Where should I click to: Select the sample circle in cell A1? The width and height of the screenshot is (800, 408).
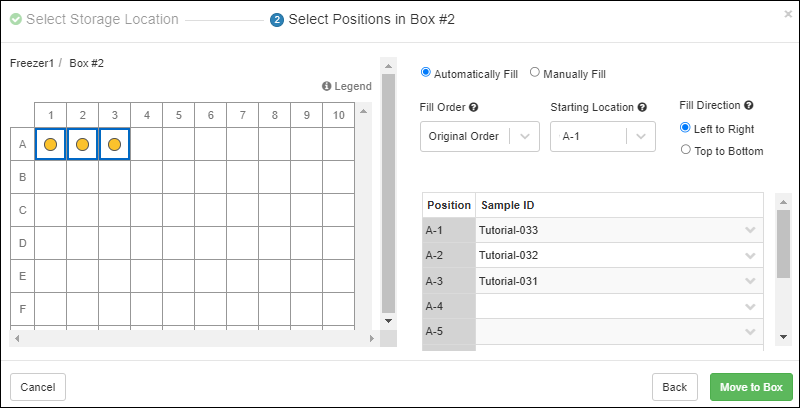[50, 144]
